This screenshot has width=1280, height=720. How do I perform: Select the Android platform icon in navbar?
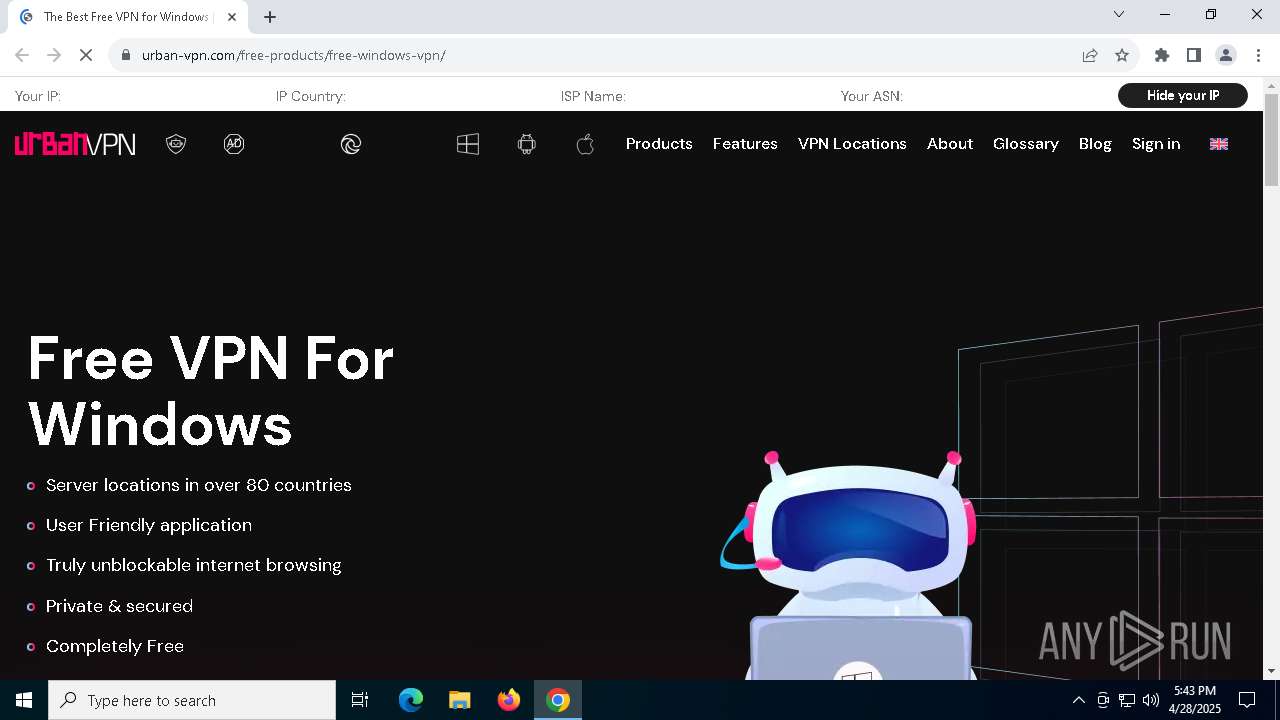click(527, 144)
